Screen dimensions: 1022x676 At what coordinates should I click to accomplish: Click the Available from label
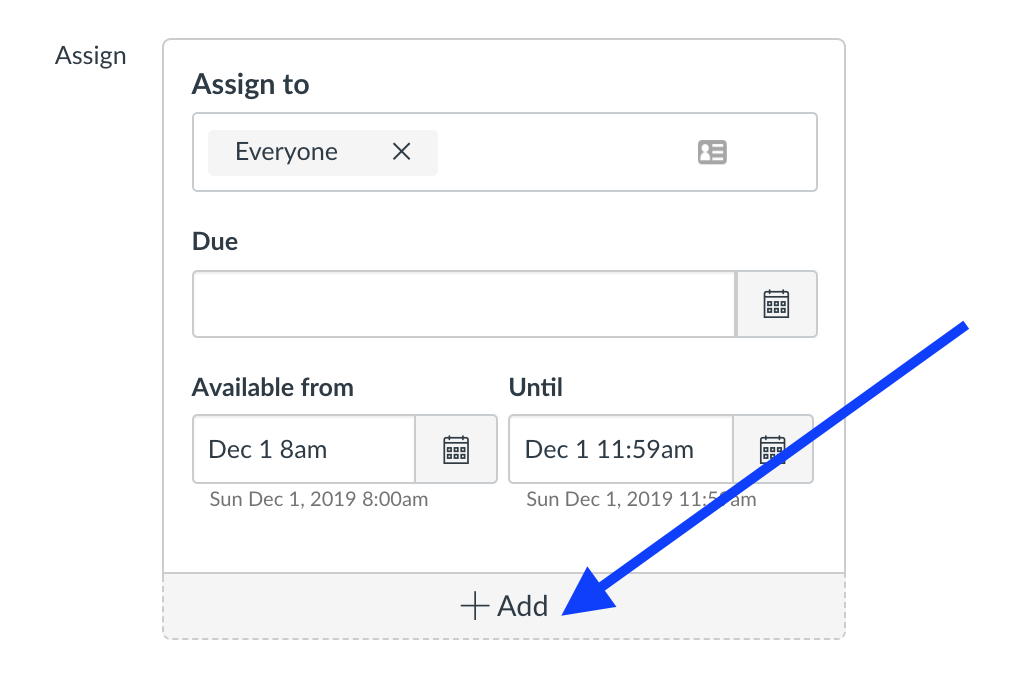click(x=273, y=387)
